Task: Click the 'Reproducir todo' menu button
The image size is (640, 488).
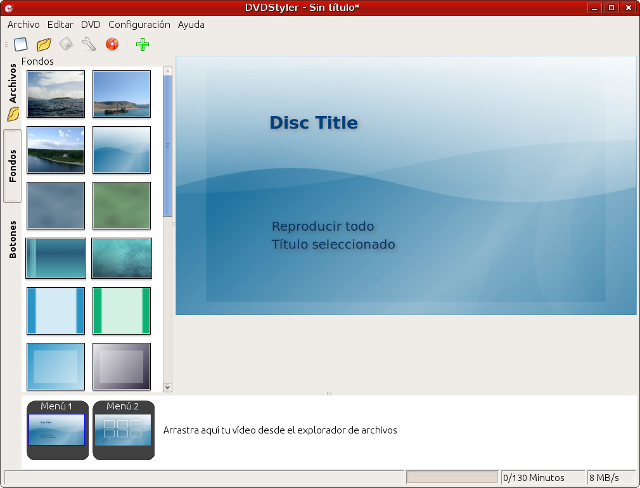Action: 322,226
